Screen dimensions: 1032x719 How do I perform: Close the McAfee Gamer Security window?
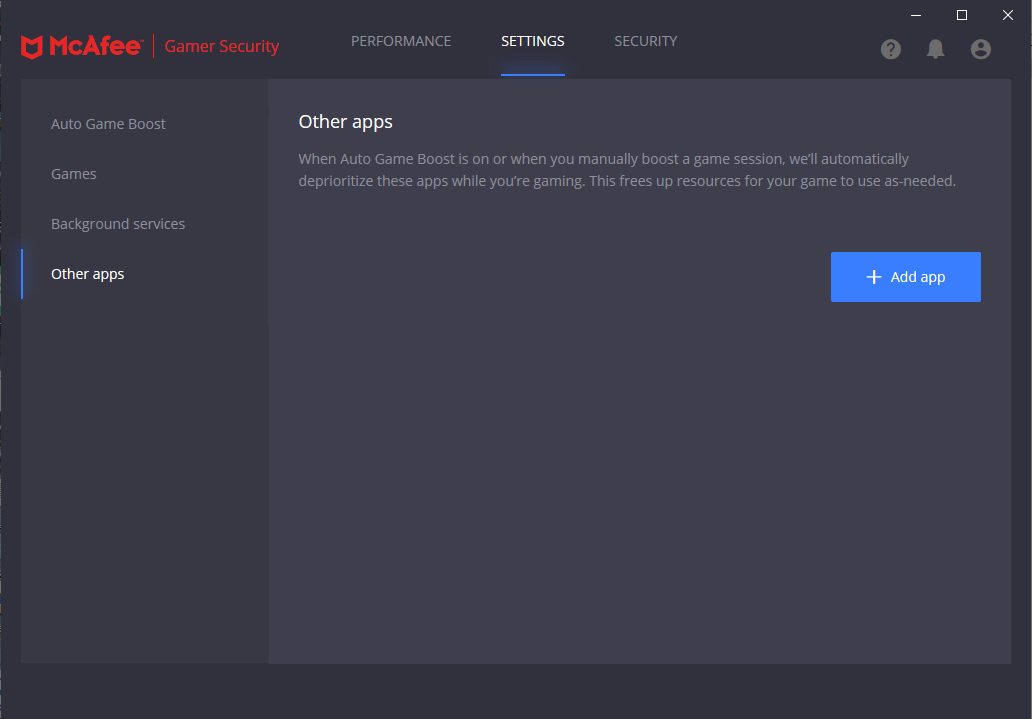point(1008,15)
